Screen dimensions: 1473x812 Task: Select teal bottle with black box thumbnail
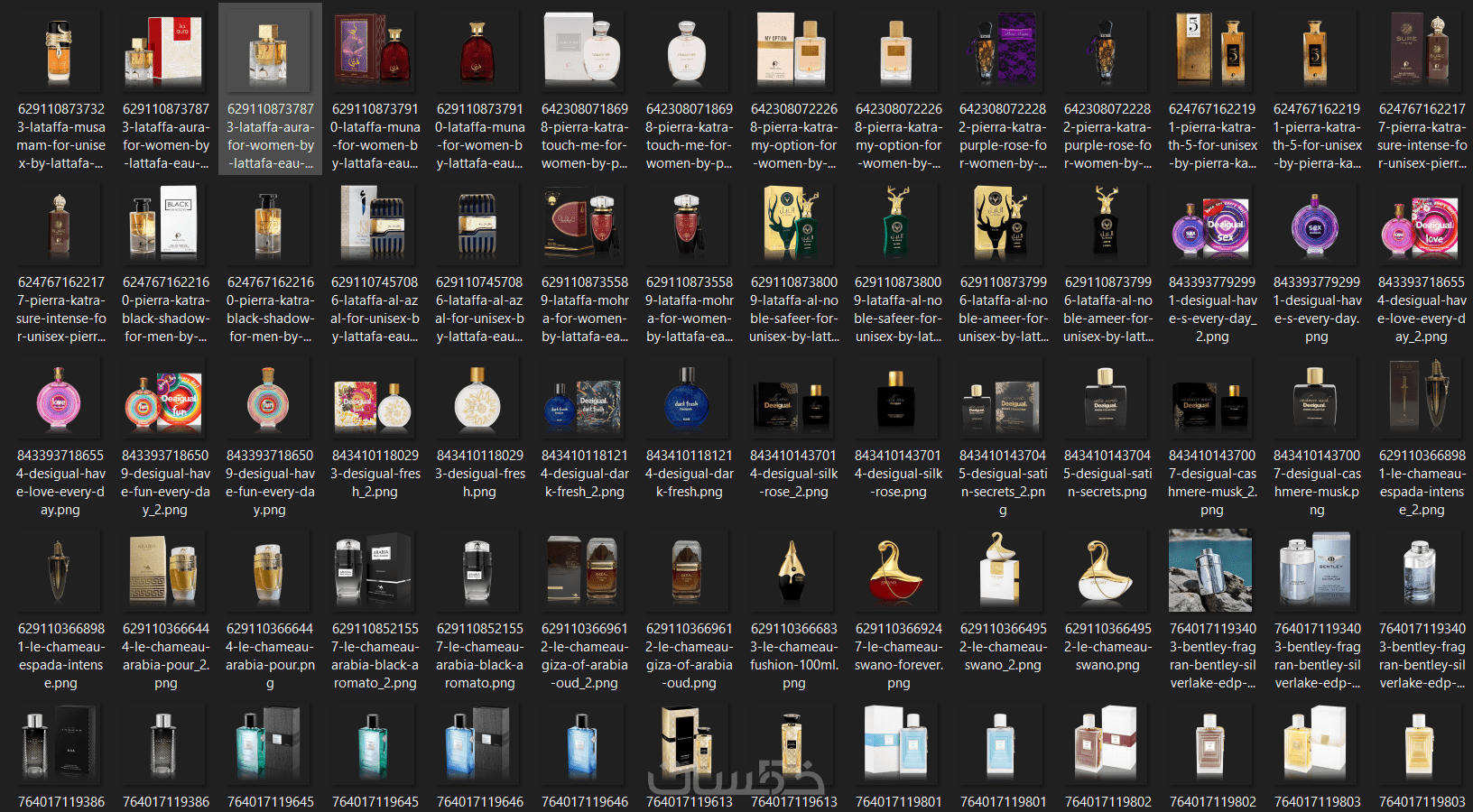pos(270,743)
